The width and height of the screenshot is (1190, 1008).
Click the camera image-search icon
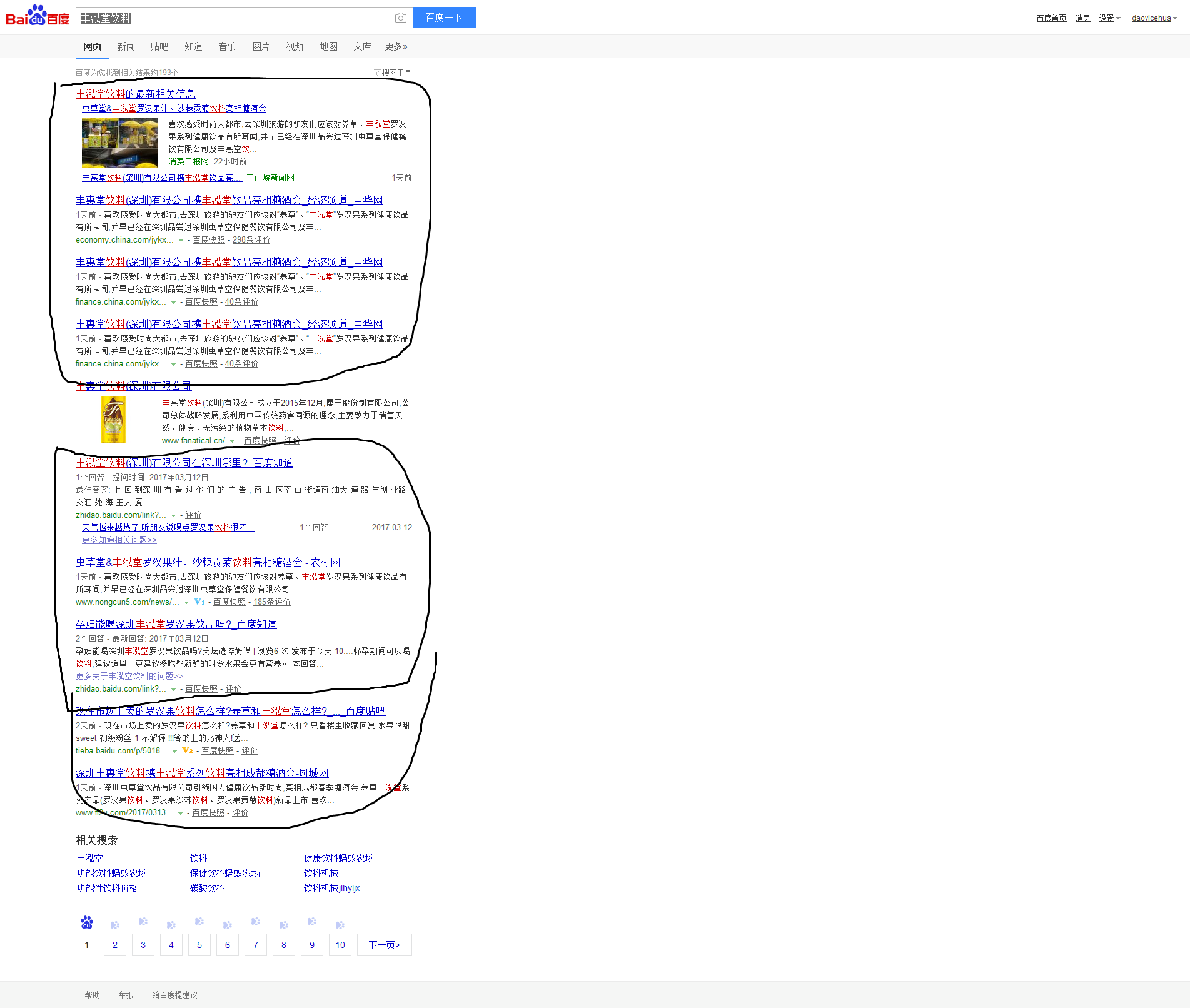[401, 18]
